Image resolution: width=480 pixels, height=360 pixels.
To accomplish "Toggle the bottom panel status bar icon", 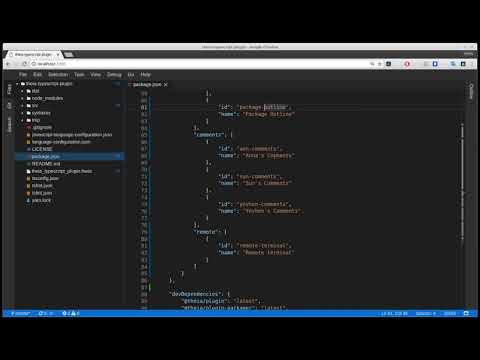I will (x=466, y=313).
